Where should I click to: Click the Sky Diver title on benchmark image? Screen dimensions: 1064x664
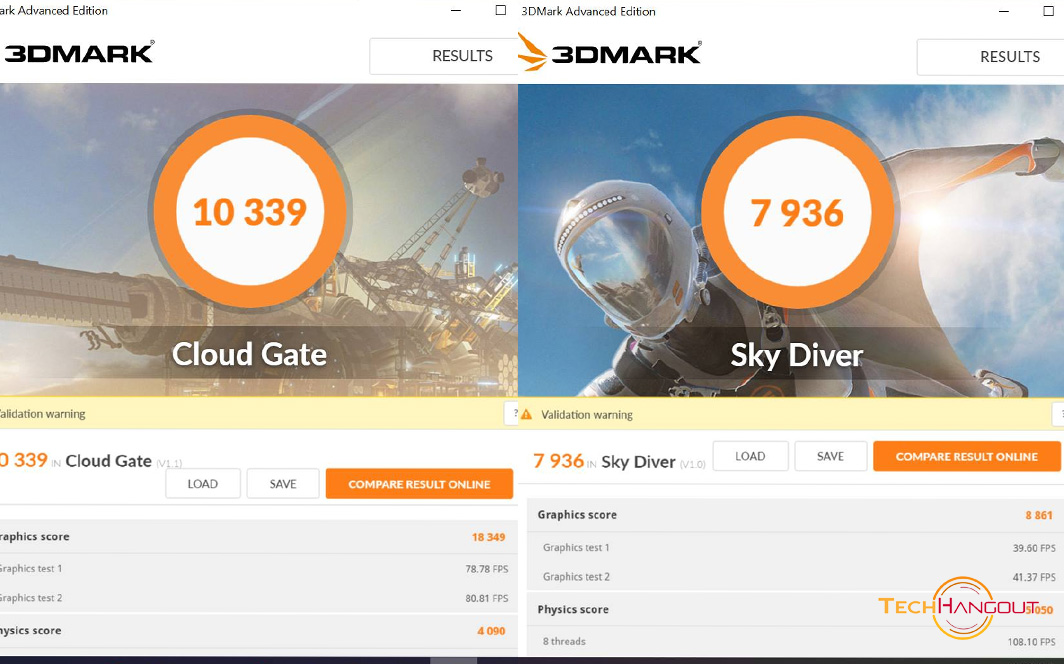[797, 355]
